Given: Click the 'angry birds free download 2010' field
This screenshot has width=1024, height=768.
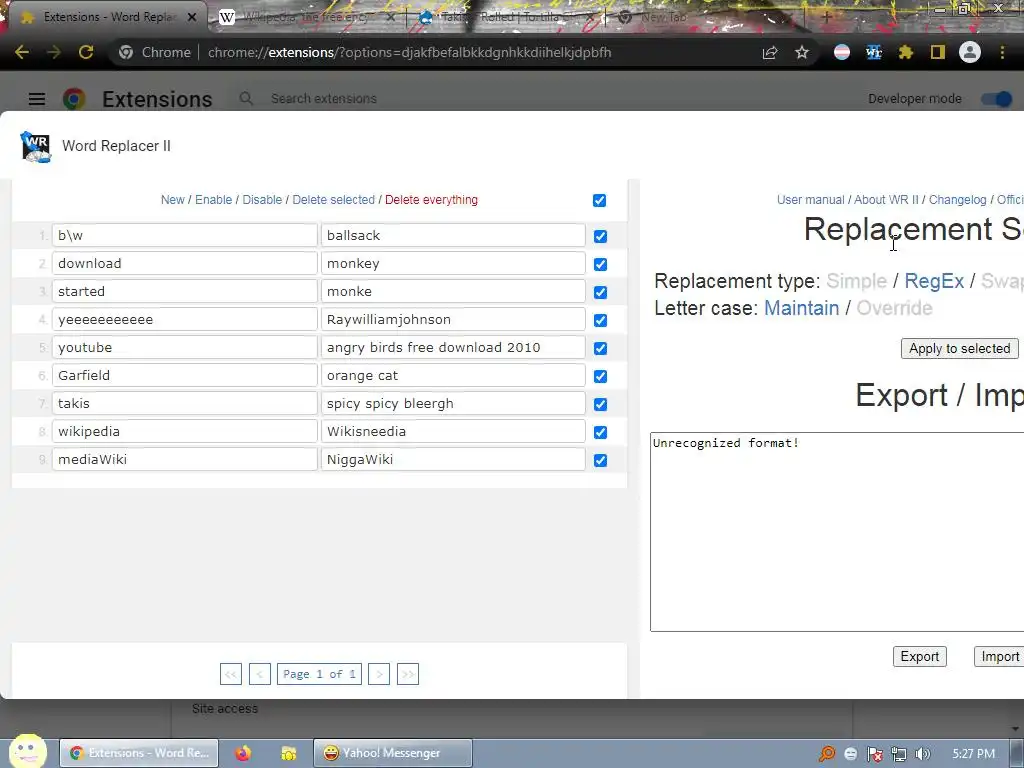Looking at the screenshot, I should 453,347.
